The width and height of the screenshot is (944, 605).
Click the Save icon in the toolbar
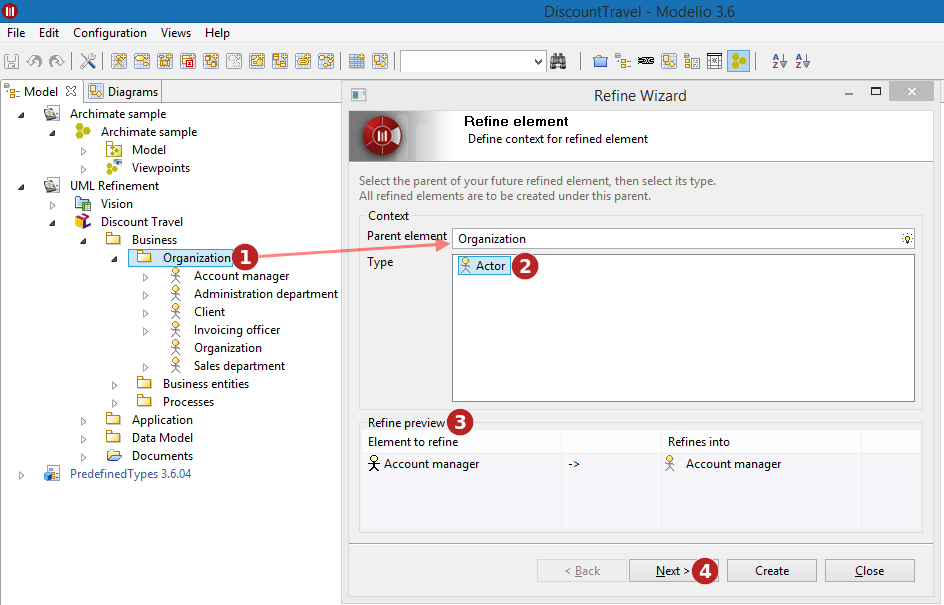click(x=11, y=61)
